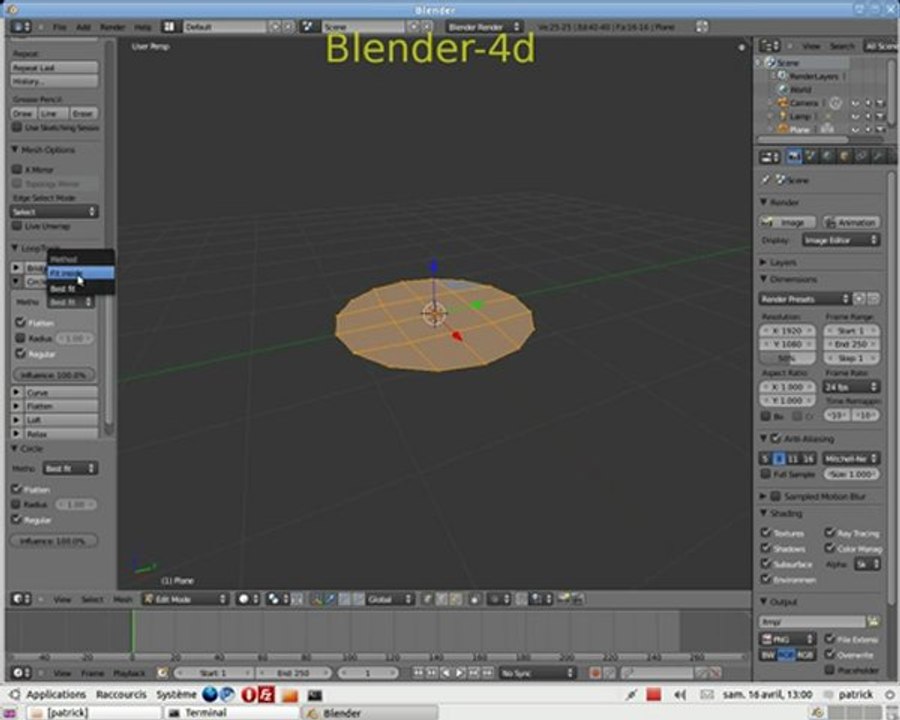
Task: Render Animation button
Action: (x=851, y=222)
